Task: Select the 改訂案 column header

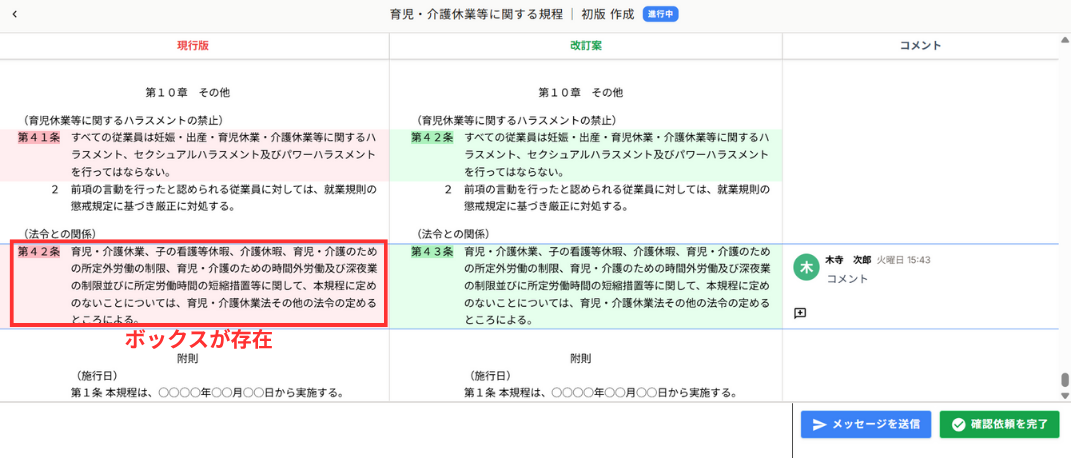Action: [585, 46]
